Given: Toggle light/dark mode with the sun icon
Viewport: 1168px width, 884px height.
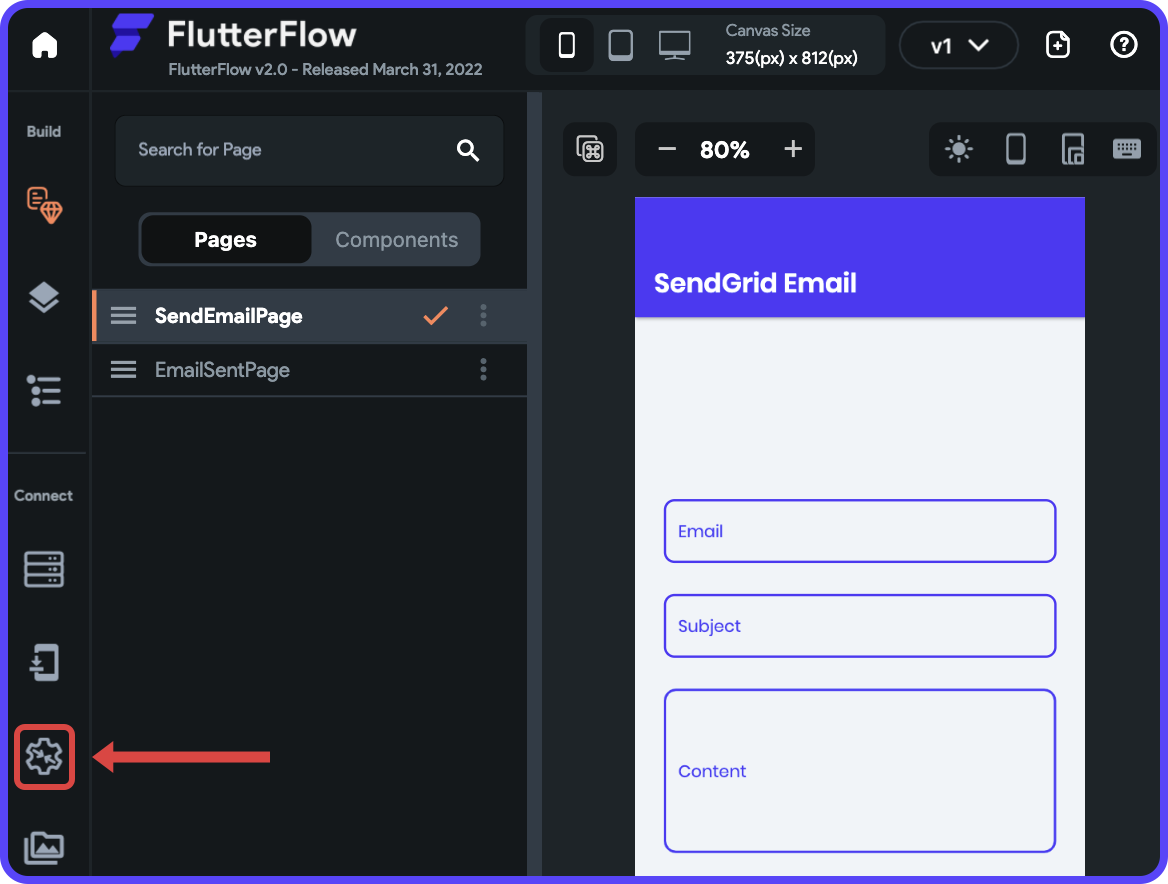Looking at the screenshot, I should [958, 149].
